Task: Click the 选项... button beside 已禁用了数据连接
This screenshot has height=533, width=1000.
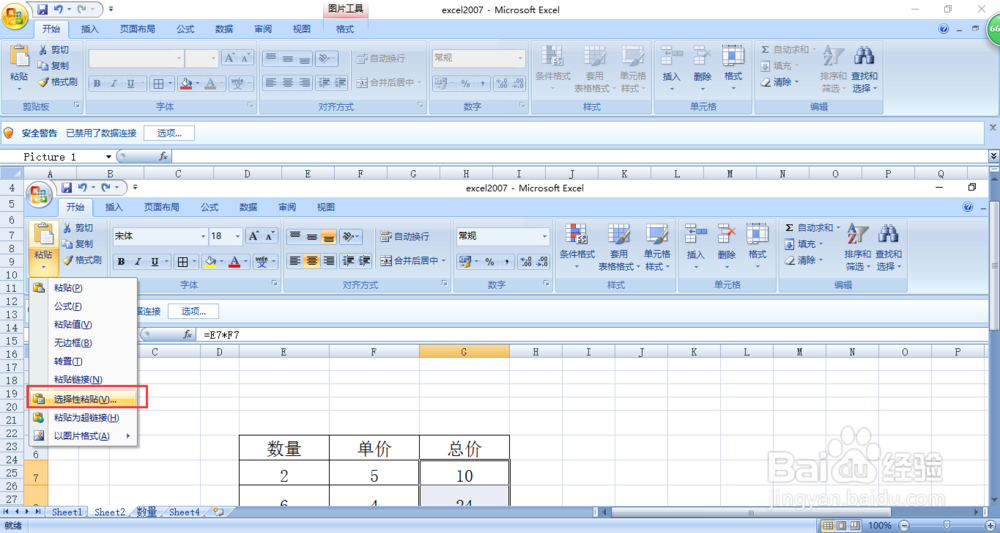Action: click(x=169, y=133)
